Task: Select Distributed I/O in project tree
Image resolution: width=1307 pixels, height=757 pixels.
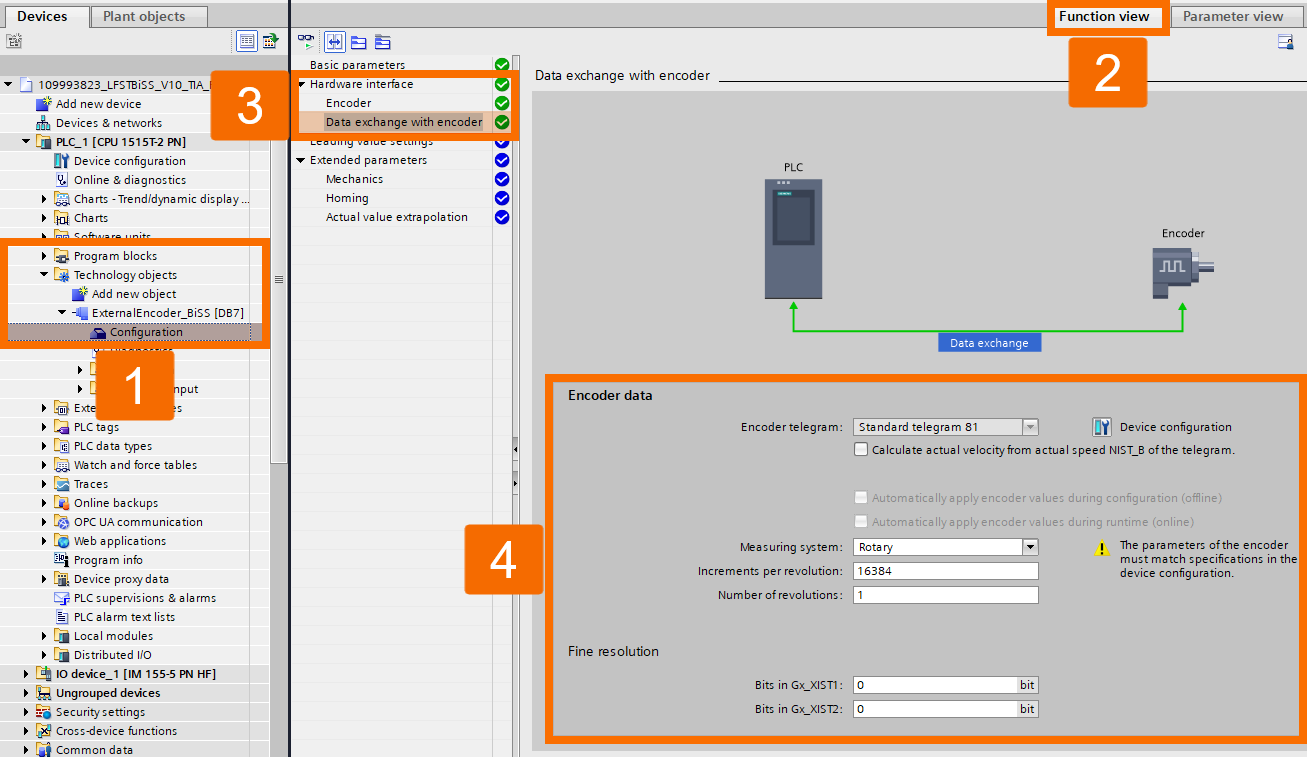Action: [112, 655]
